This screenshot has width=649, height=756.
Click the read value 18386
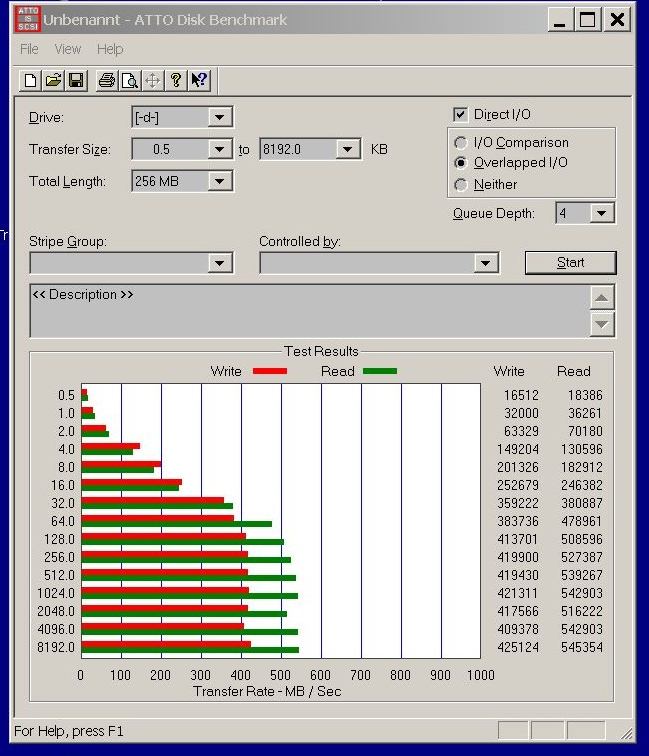(585, 395)
